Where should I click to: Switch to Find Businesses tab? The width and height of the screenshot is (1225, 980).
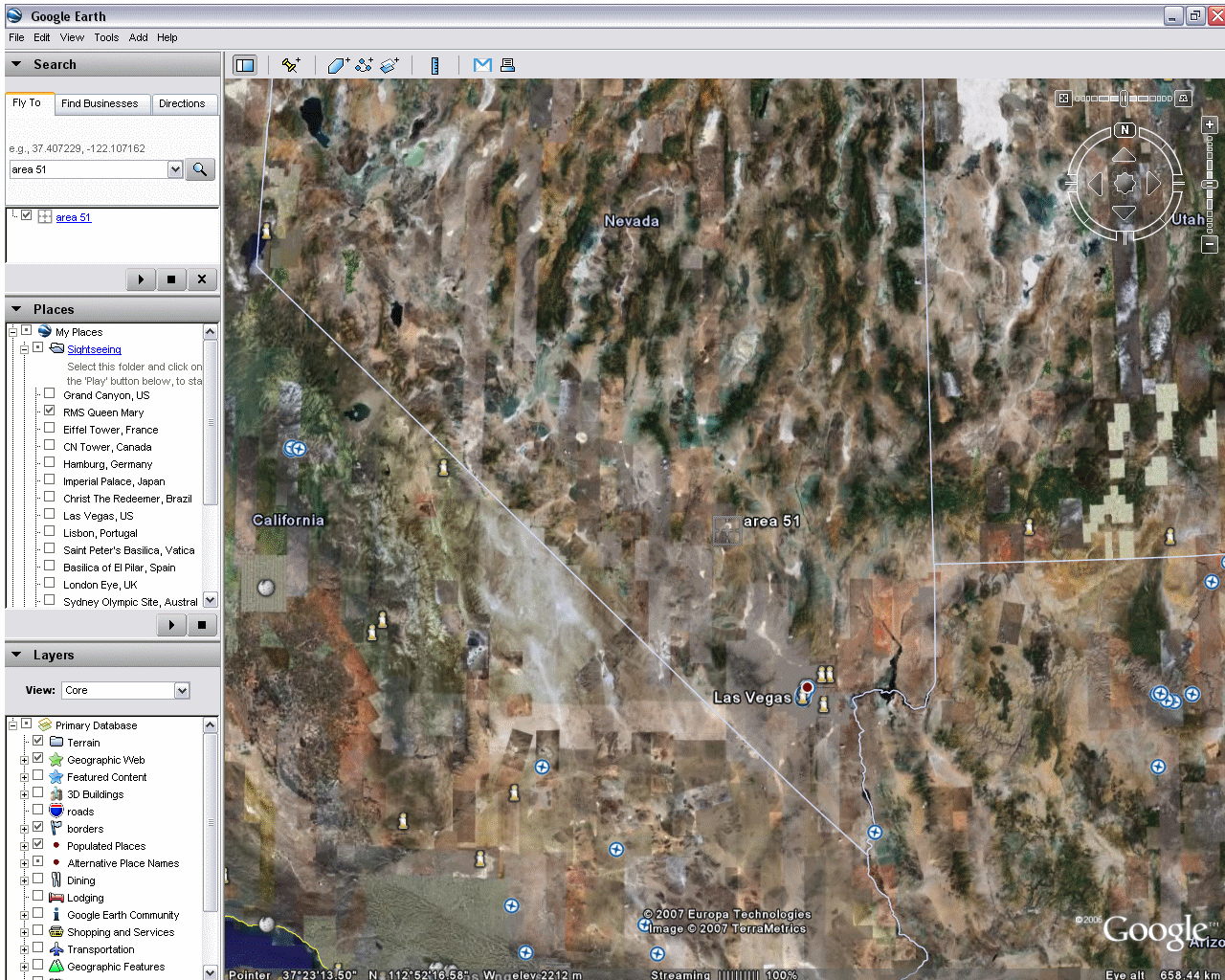tap(100, 103)
